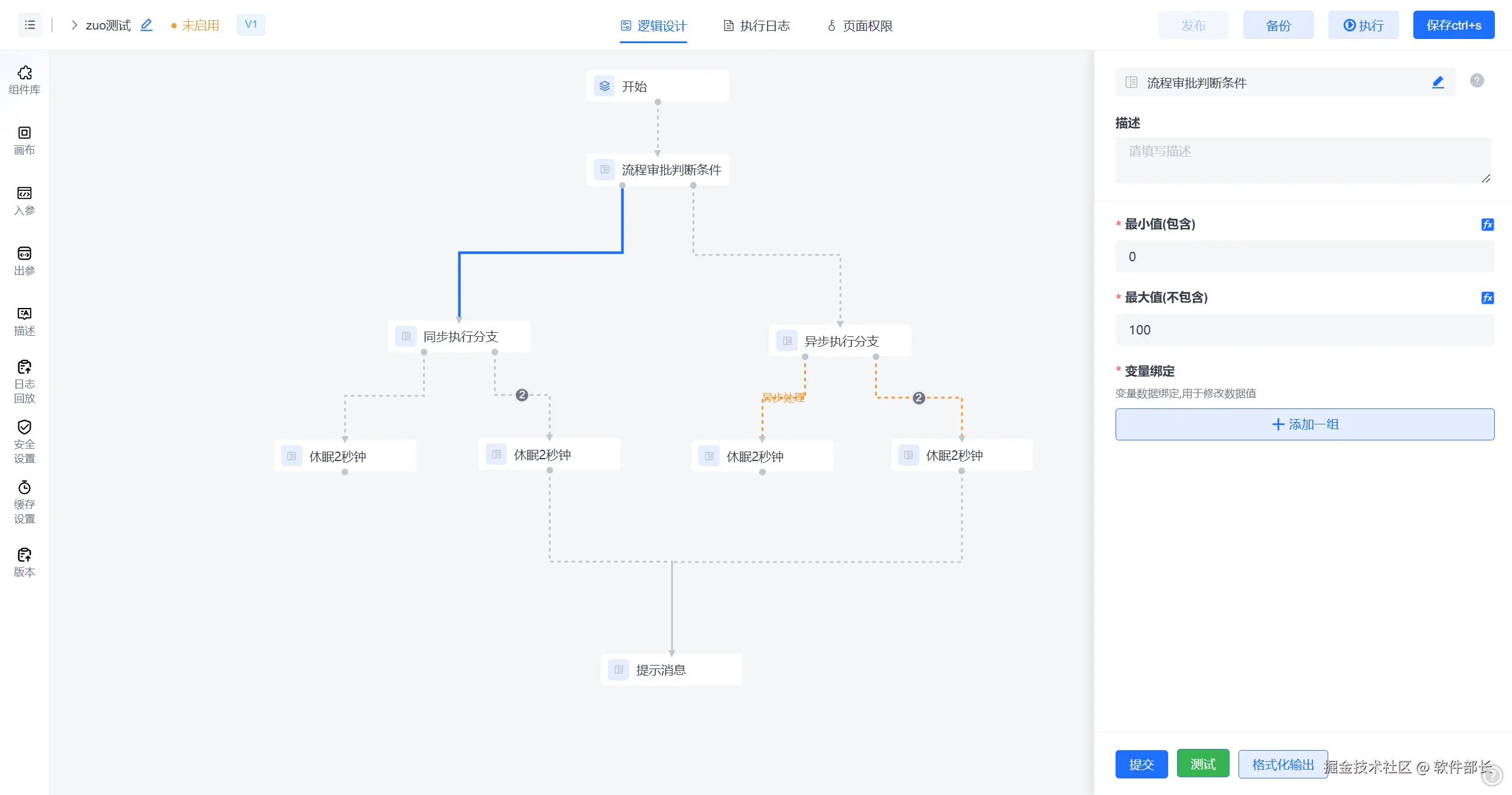Switch to the 执行日志 tab

756,26
